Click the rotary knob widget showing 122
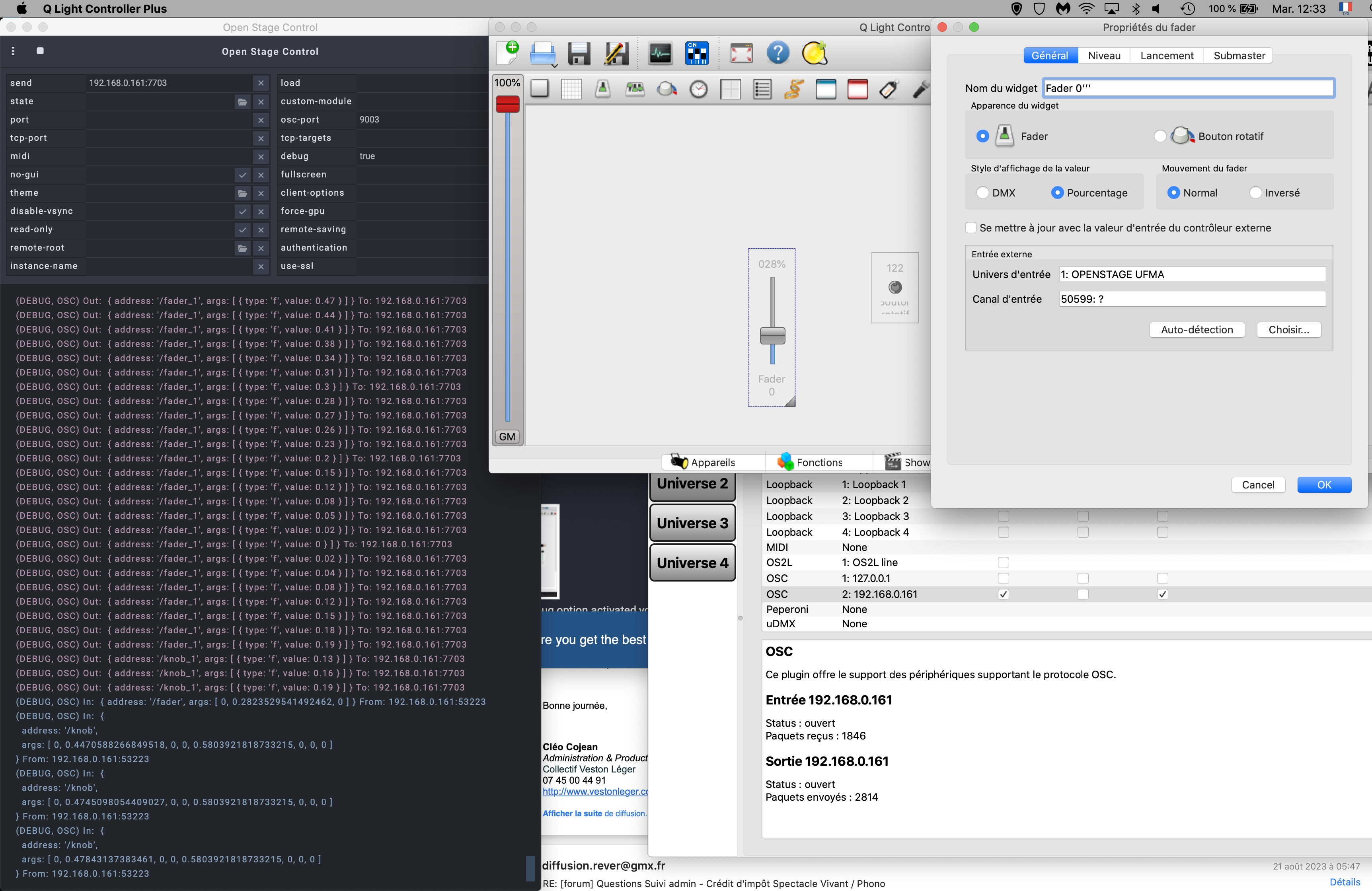This screenshot has width=1372, height=891. 895,287
